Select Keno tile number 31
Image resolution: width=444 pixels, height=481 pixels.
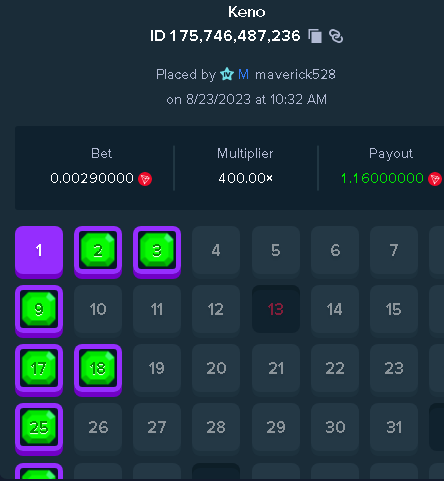(x=394, y=428)
